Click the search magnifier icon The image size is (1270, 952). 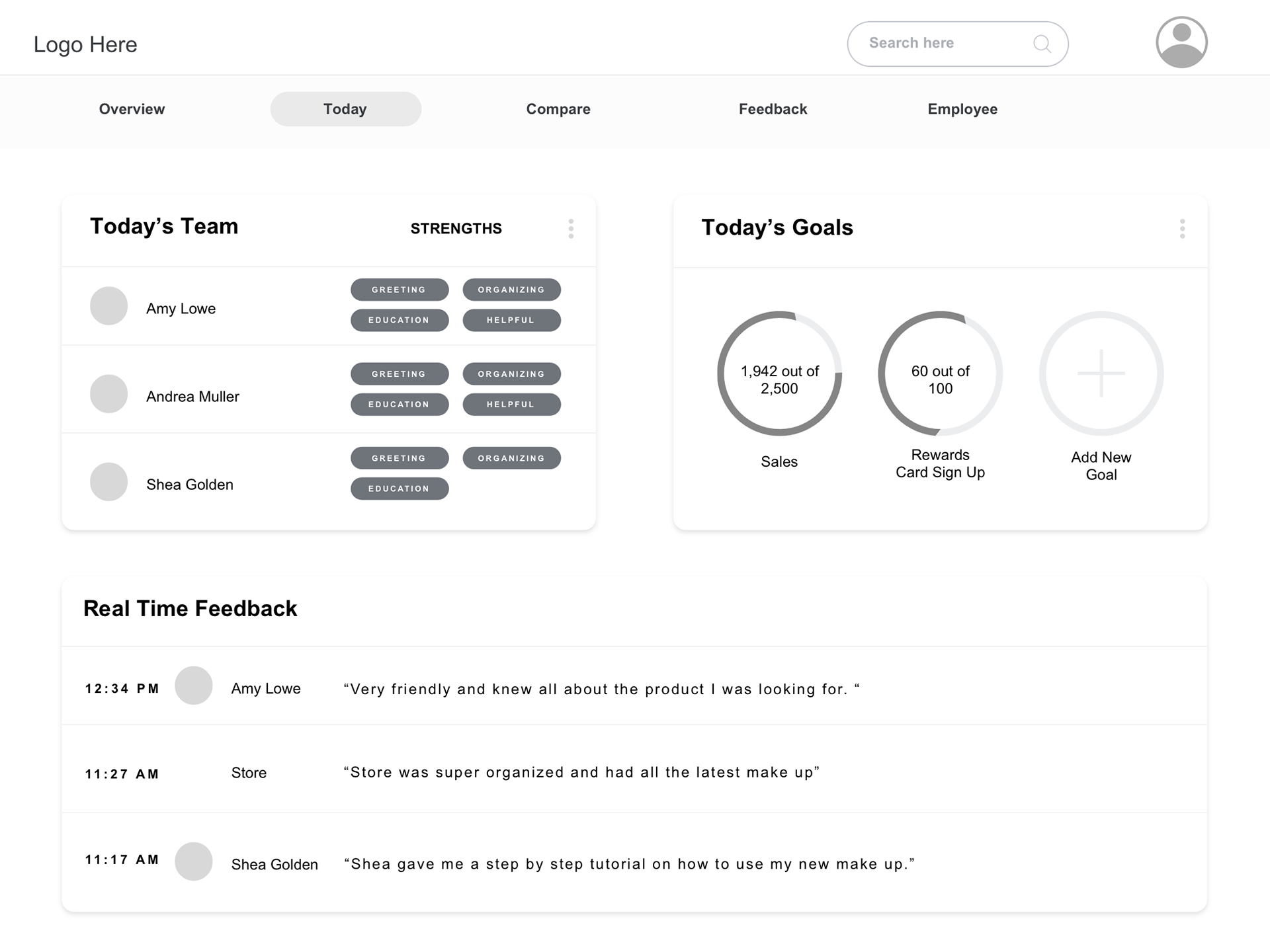(1042, 44)
